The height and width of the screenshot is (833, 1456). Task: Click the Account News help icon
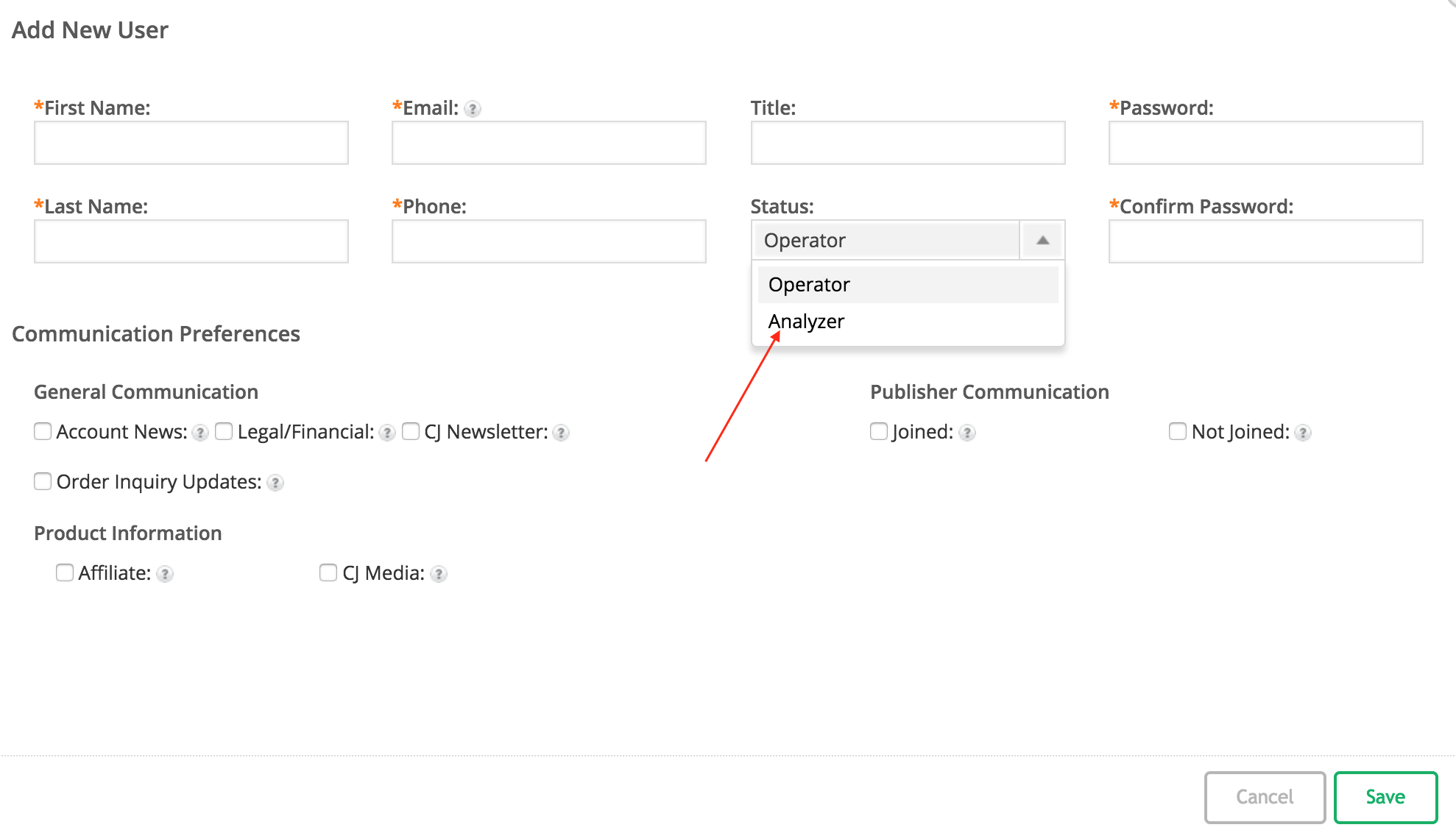point(200,433)
